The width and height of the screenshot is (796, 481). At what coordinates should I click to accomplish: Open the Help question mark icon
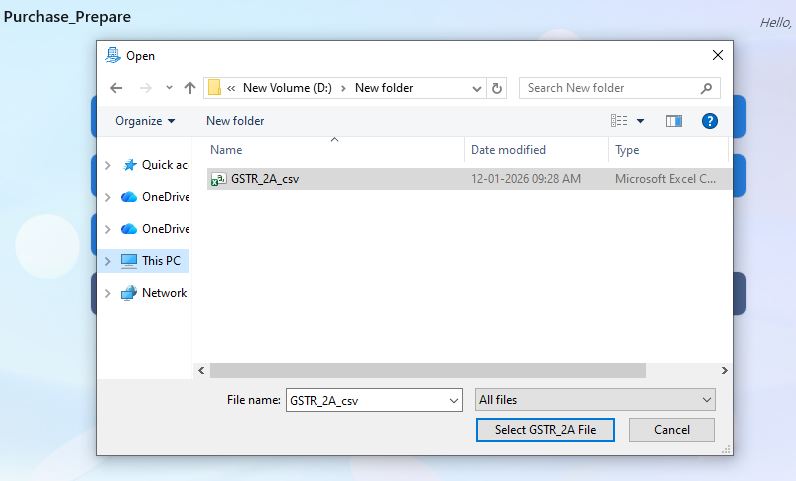point(710,121)
